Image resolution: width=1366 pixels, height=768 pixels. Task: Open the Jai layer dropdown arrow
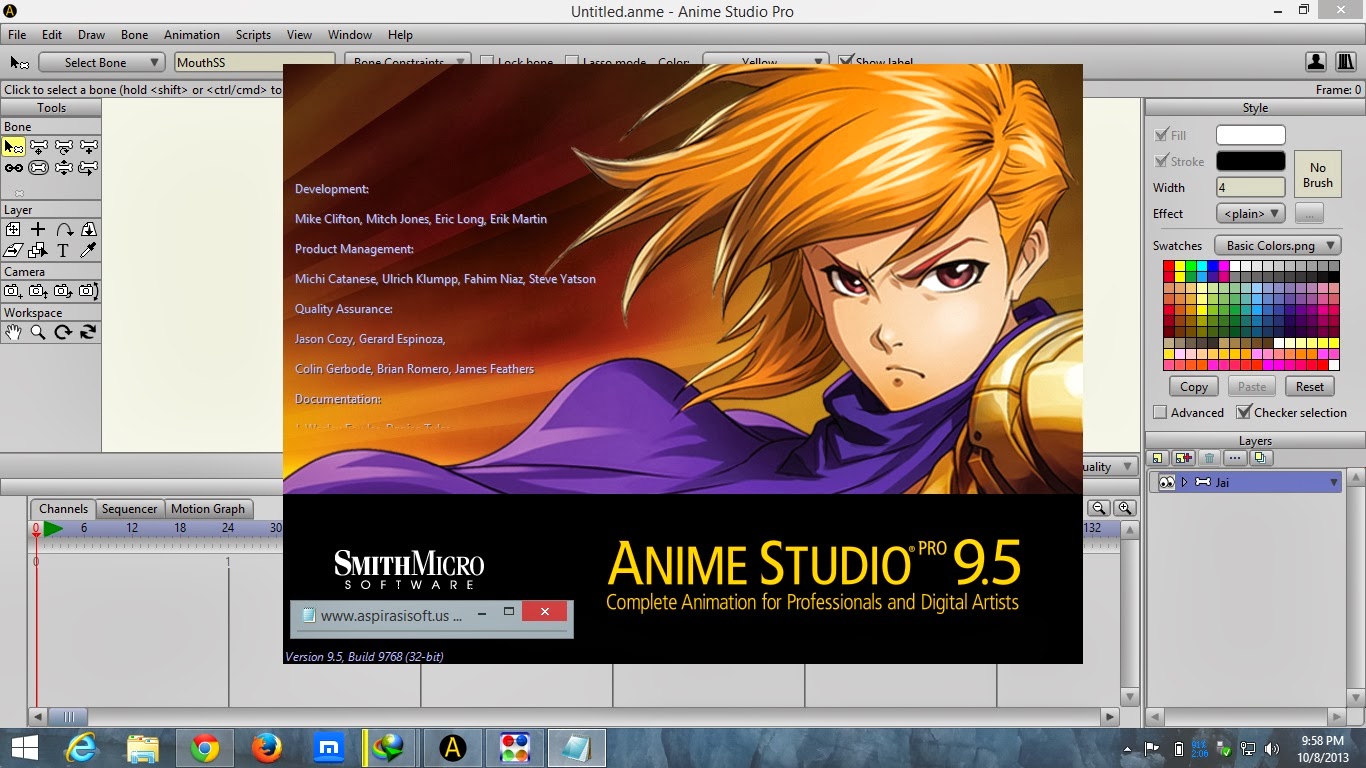[1333, 482]
